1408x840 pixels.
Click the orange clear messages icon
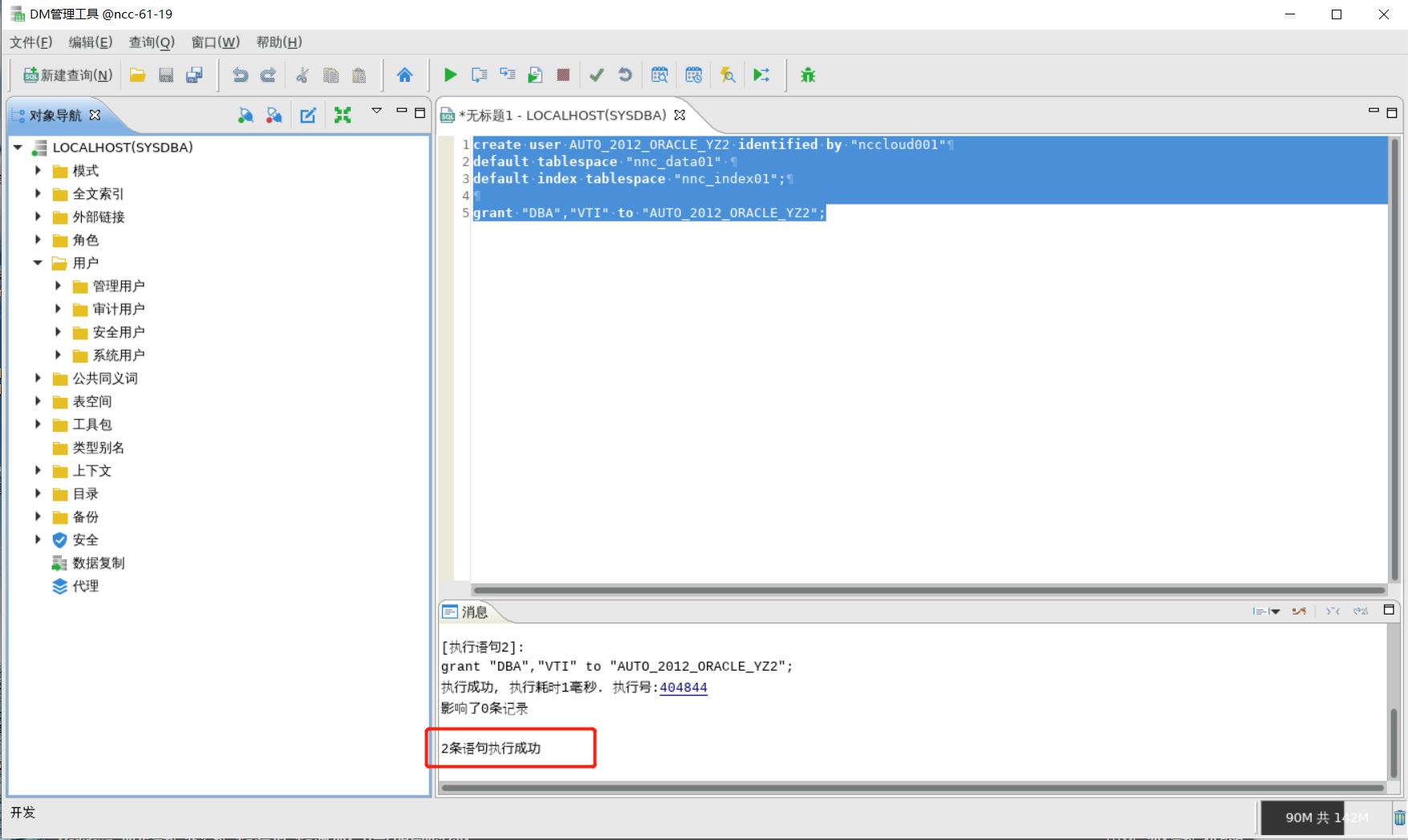tap(1299, 611)
